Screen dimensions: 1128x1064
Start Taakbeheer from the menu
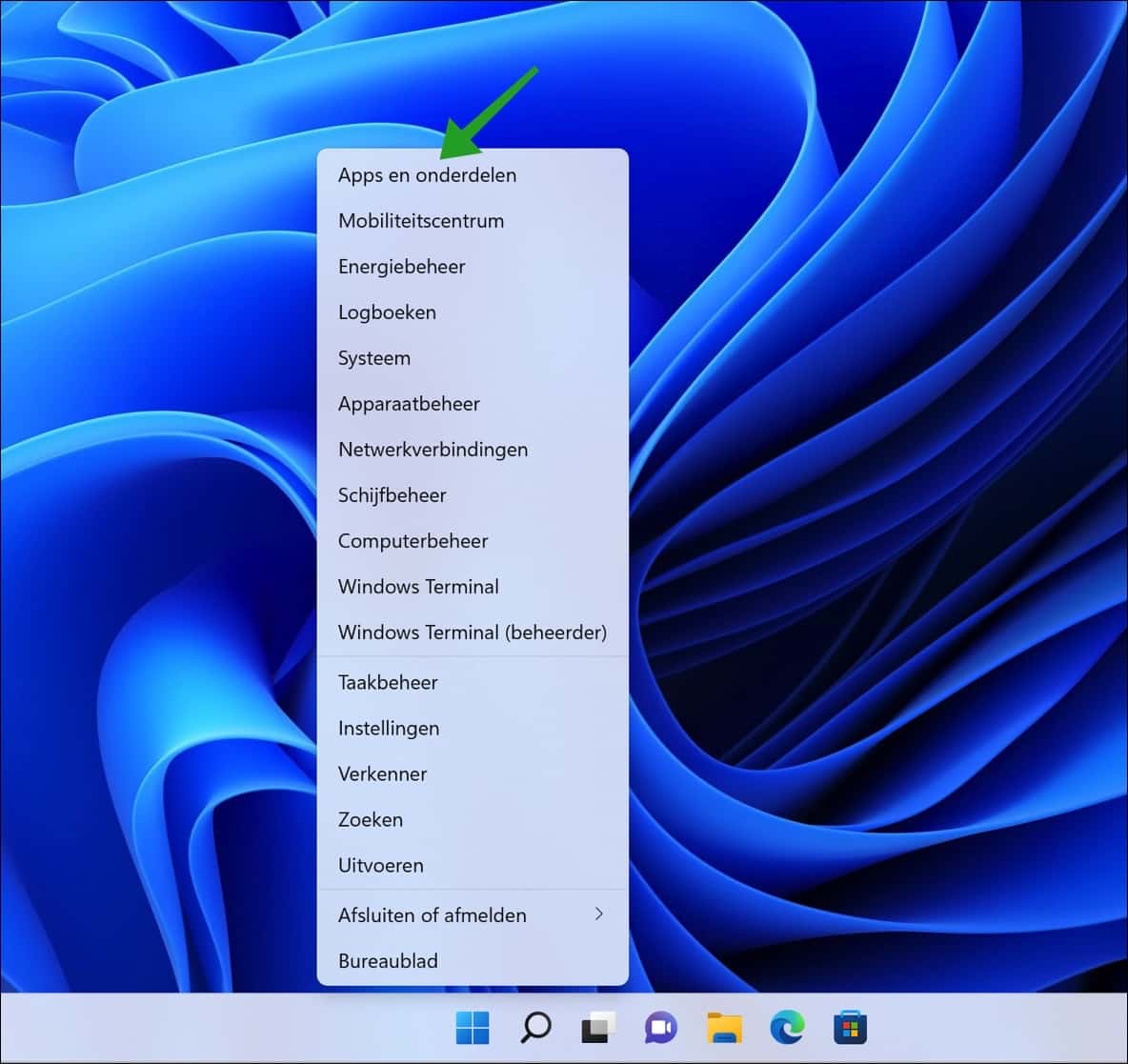388,682
